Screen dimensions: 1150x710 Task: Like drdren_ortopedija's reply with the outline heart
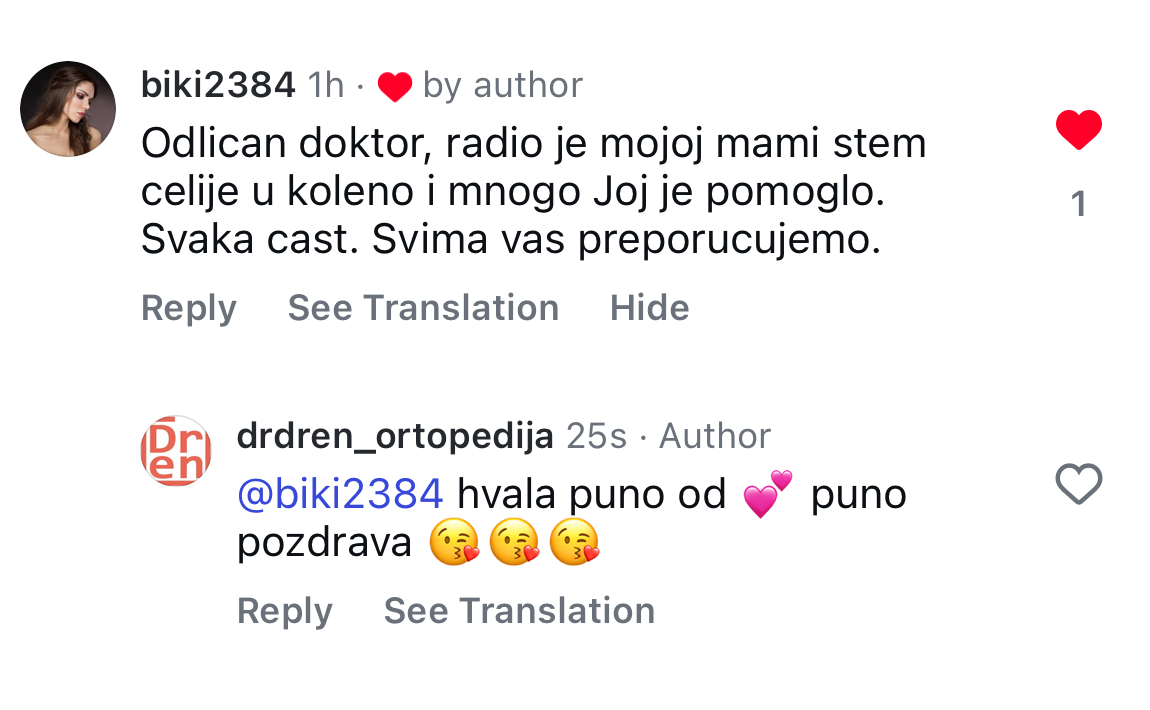pos(1078,485)
